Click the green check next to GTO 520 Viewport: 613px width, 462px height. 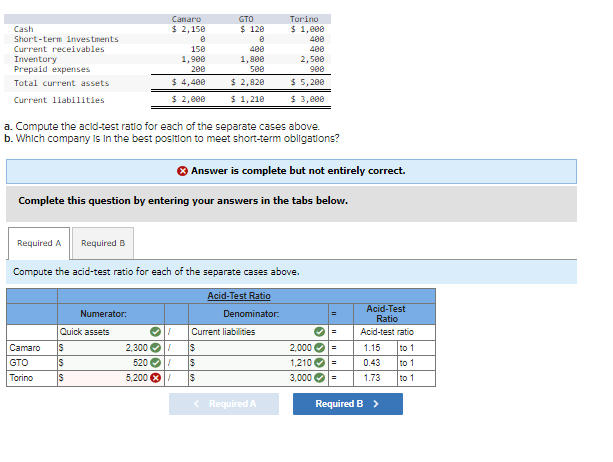click(x=156, y=363)
